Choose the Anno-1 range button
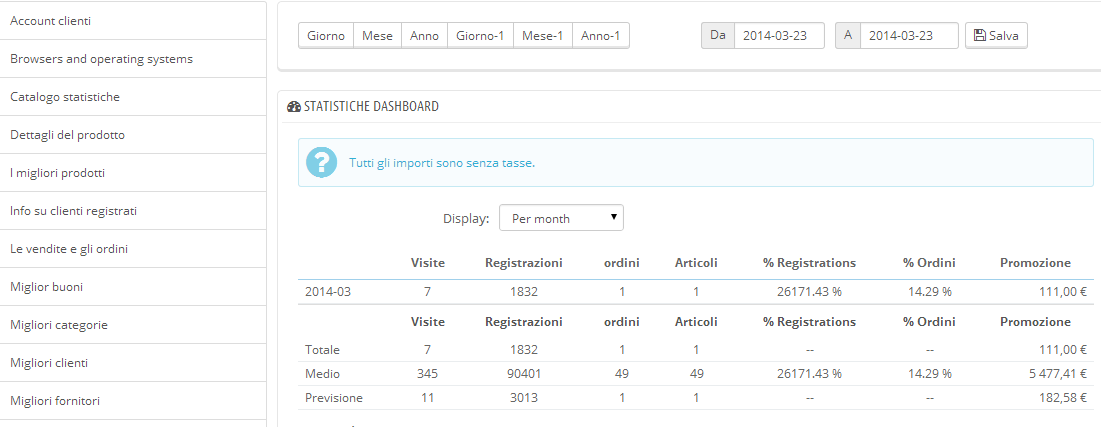 [600, 36]
